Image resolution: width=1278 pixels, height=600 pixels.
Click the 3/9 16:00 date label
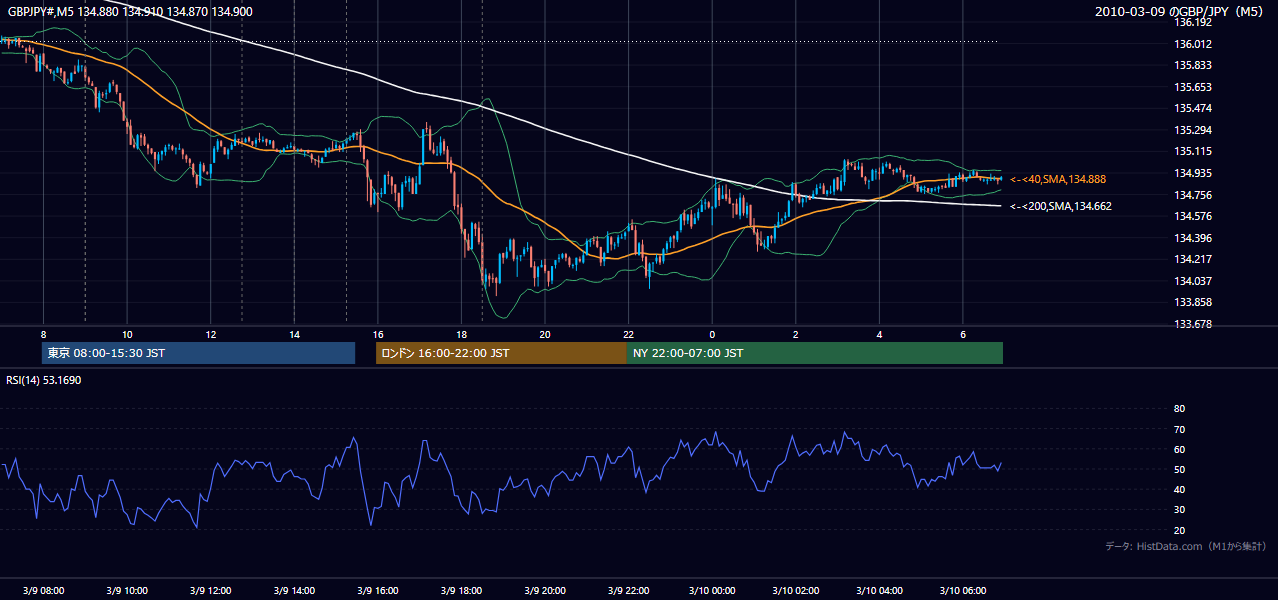point(377,591)
